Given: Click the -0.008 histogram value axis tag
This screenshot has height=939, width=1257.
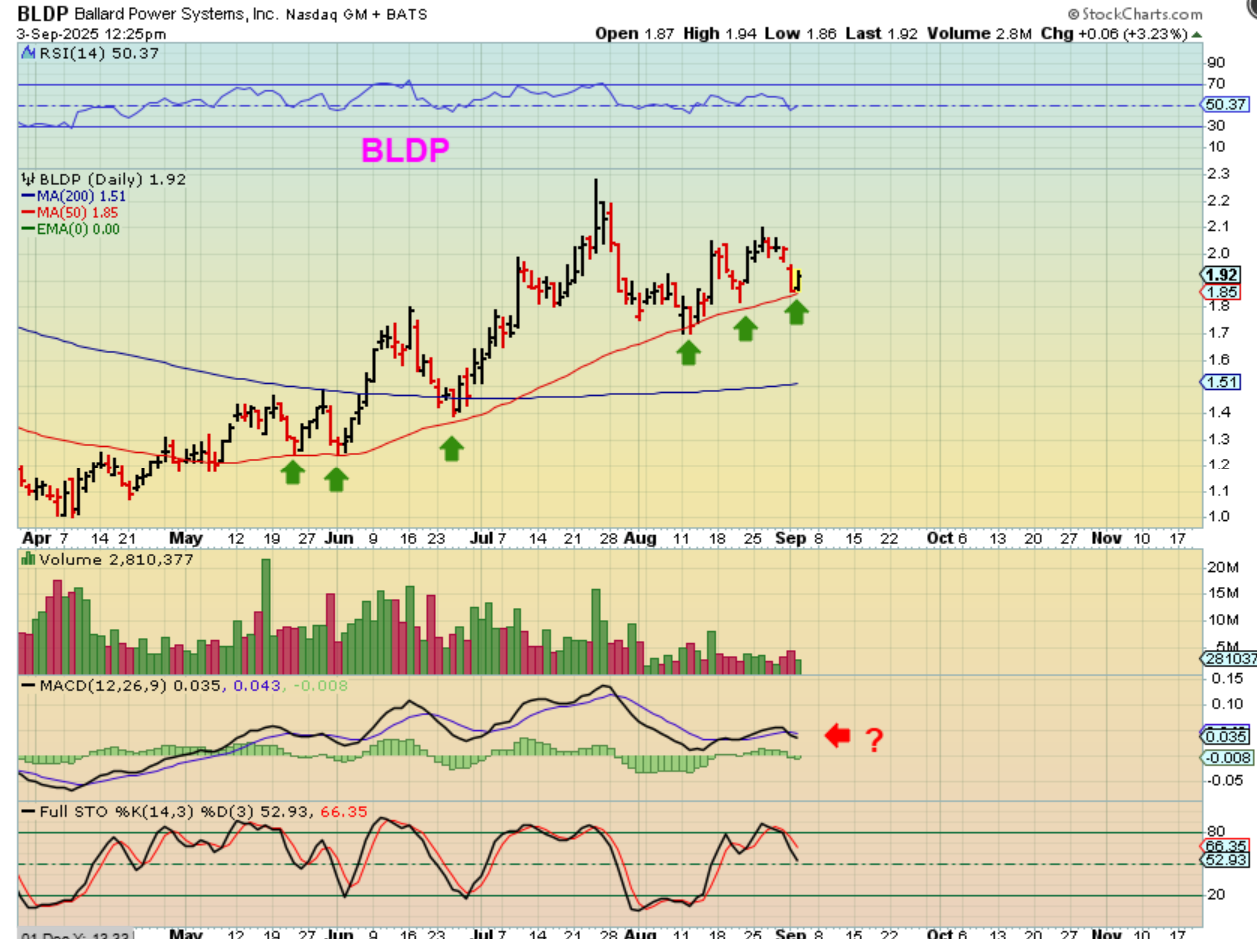Looking at the screenshot, I should click(x=1225, y=757).
